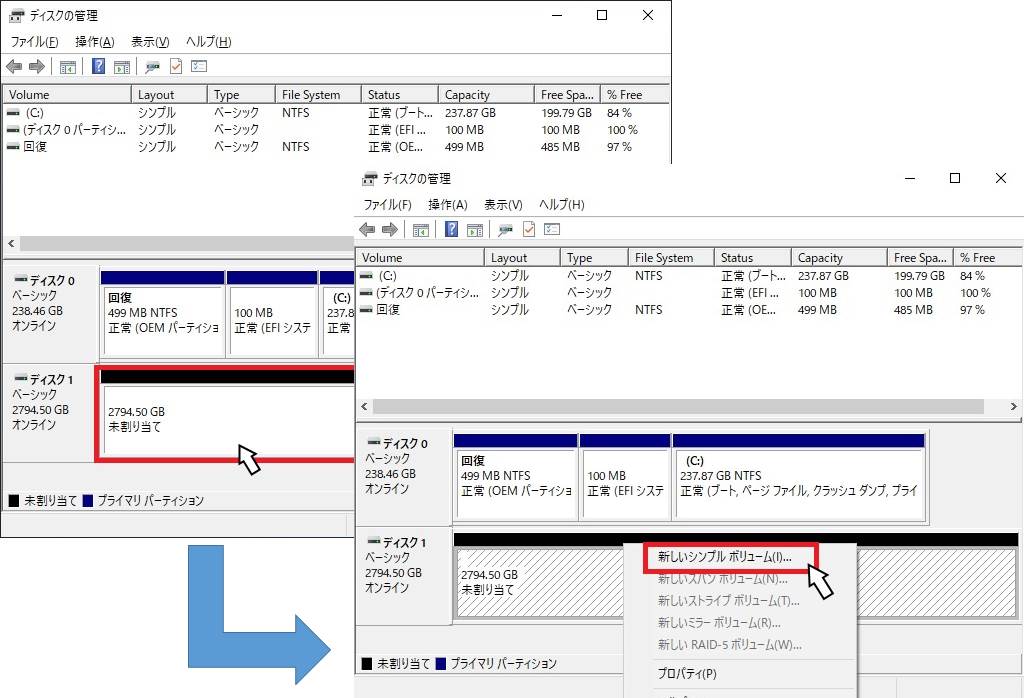This screenshot has width=1024, height=698.
Task: Click the red checkmark page icon in the back window
Action: 176,67
